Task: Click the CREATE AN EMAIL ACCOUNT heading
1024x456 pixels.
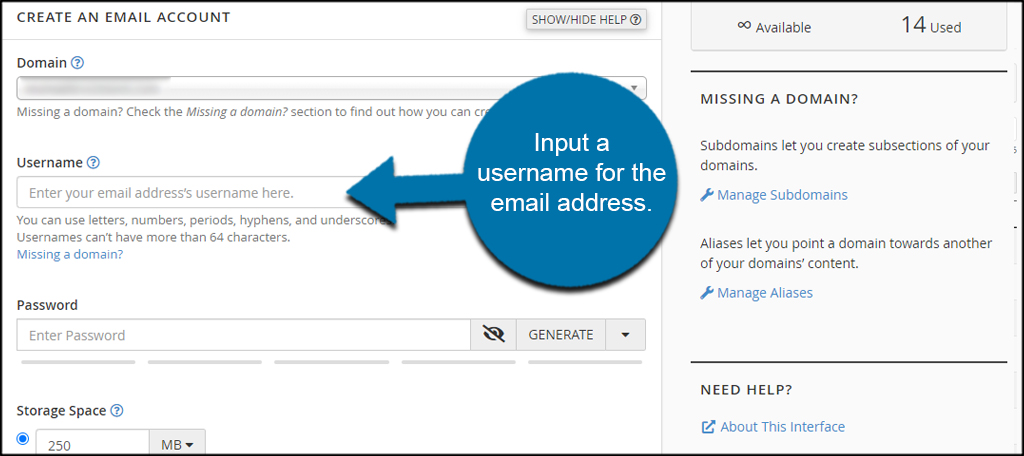Action: tap(123, 17)
